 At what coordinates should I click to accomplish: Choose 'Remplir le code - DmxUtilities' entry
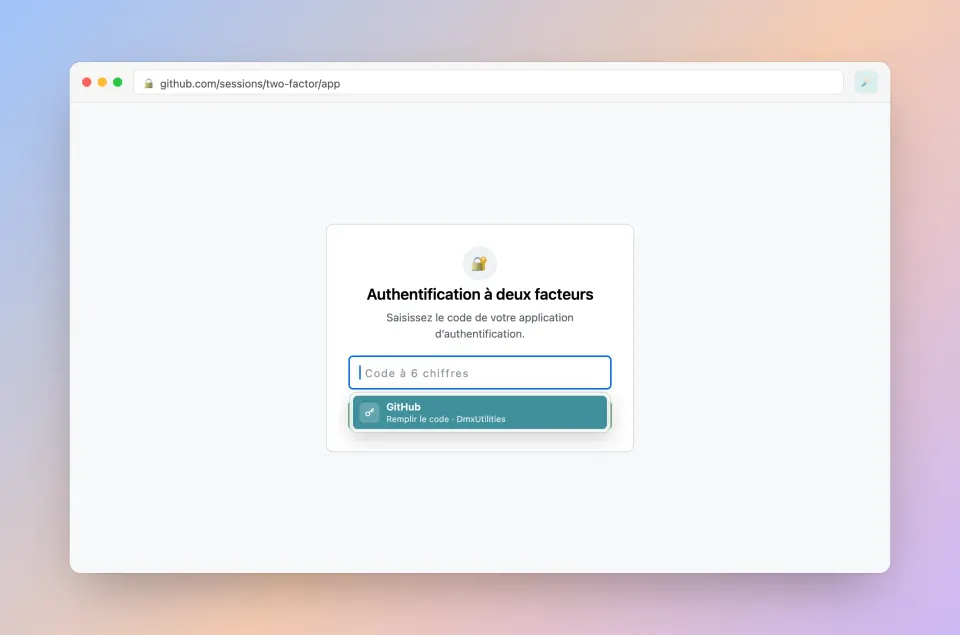[446, 419]
